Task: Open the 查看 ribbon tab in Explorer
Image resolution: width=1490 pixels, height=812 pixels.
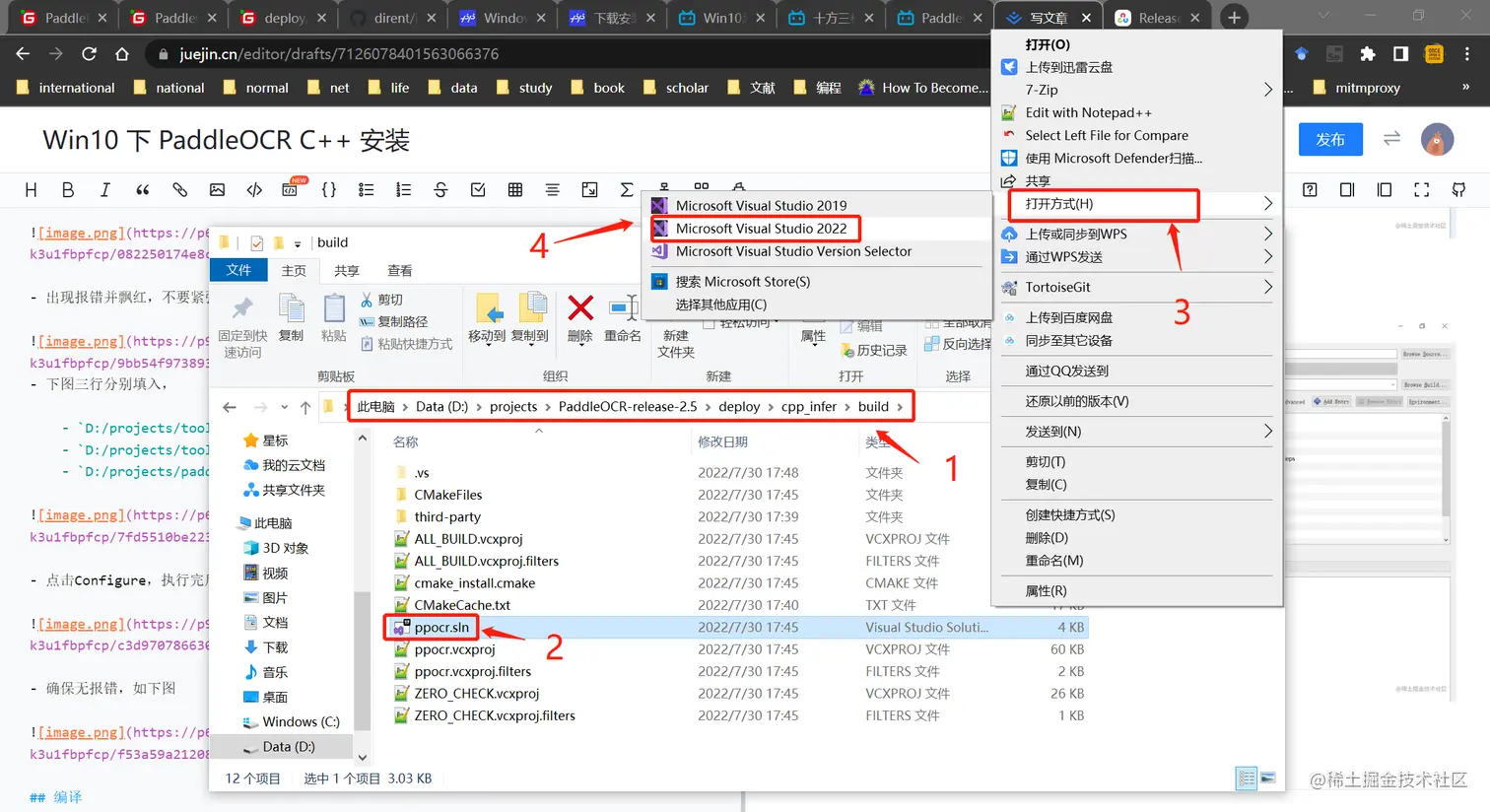Action: tap(399, 271)
